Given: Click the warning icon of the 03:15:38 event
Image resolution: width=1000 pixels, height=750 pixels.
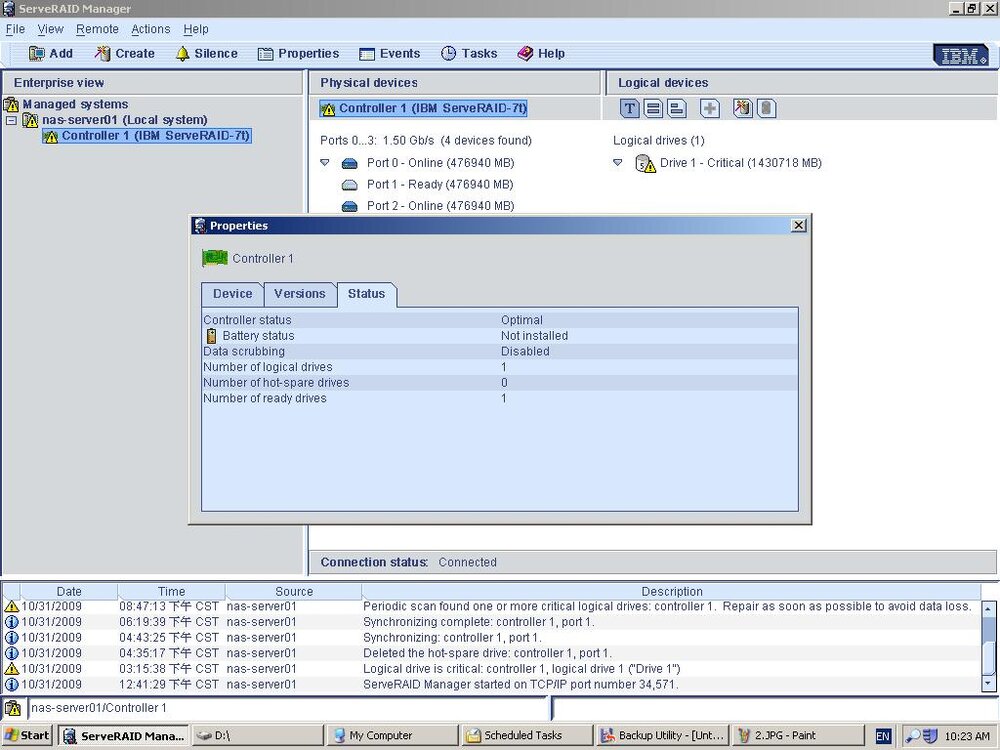Looking at the screenshot, I should [x=11, y=669].
